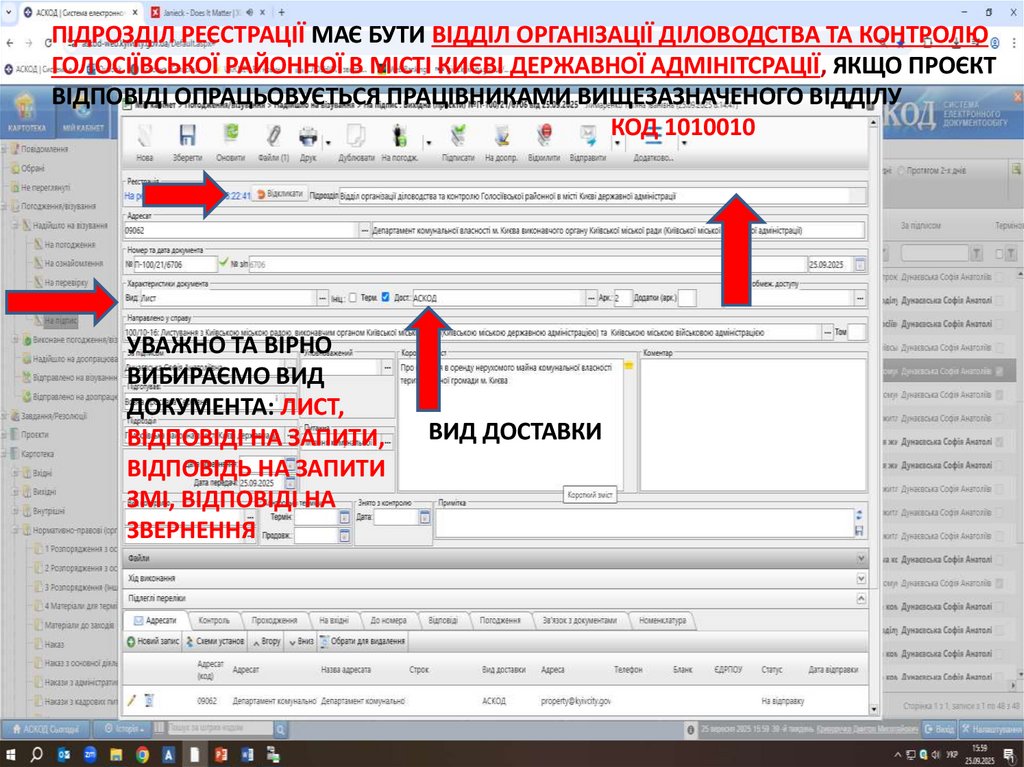This screenshot has height=767, width=1024.
Task: Open the Зв'язок з документами tab
Action: [579, 620]
